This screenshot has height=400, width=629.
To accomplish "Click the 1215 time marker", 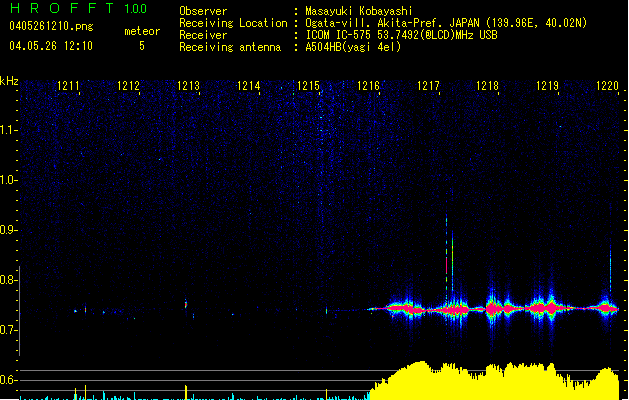I will pyautogui.click(x=308, y=86).
